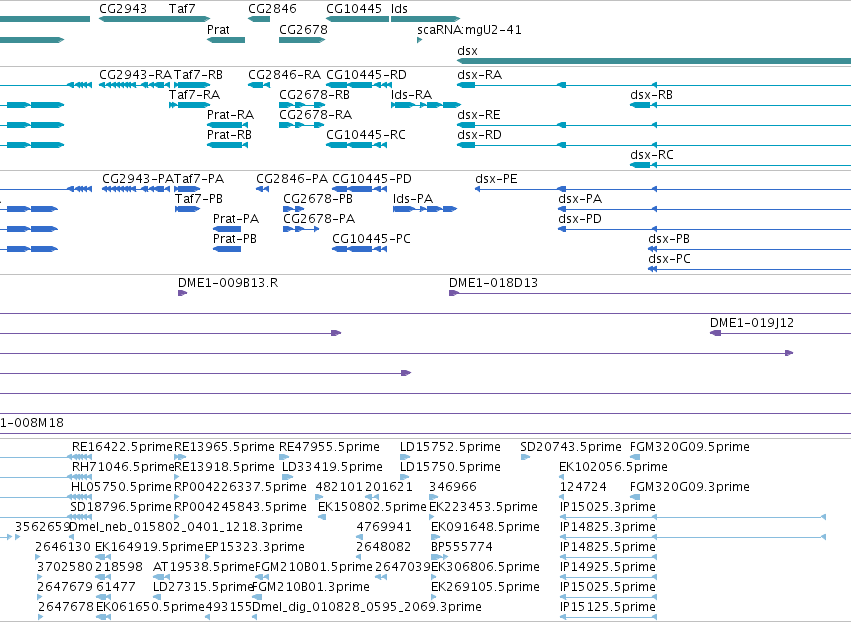Click the CG10445-PD protein label

tap(372, 179)
